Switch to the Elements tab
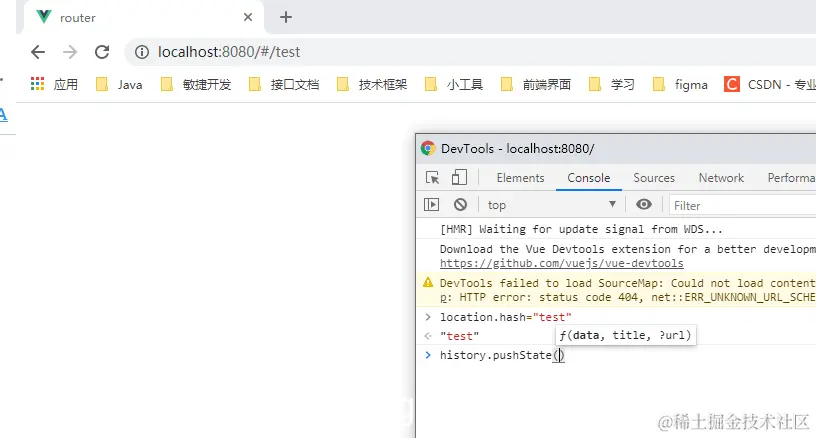 click(x=520, y=178)
